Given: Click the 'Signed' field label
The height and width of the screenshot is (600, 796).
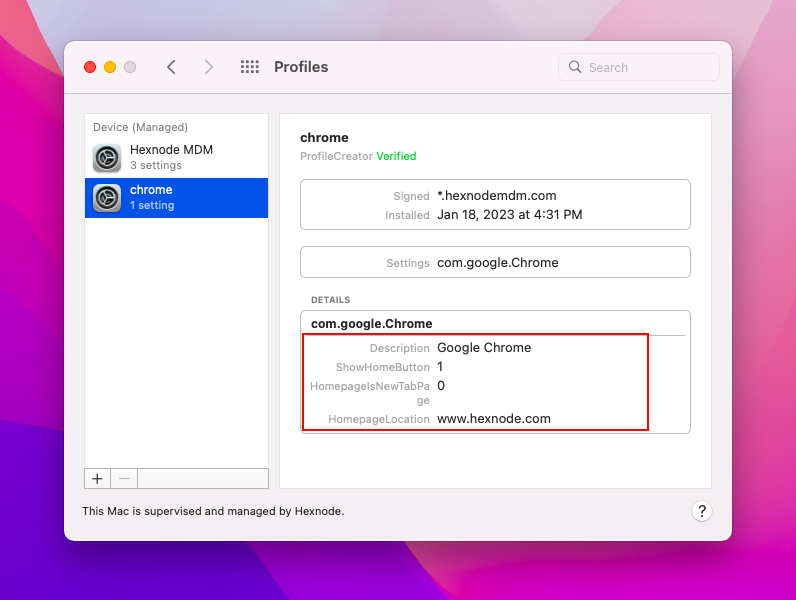Looking at the screenshot, I should 411,196.
